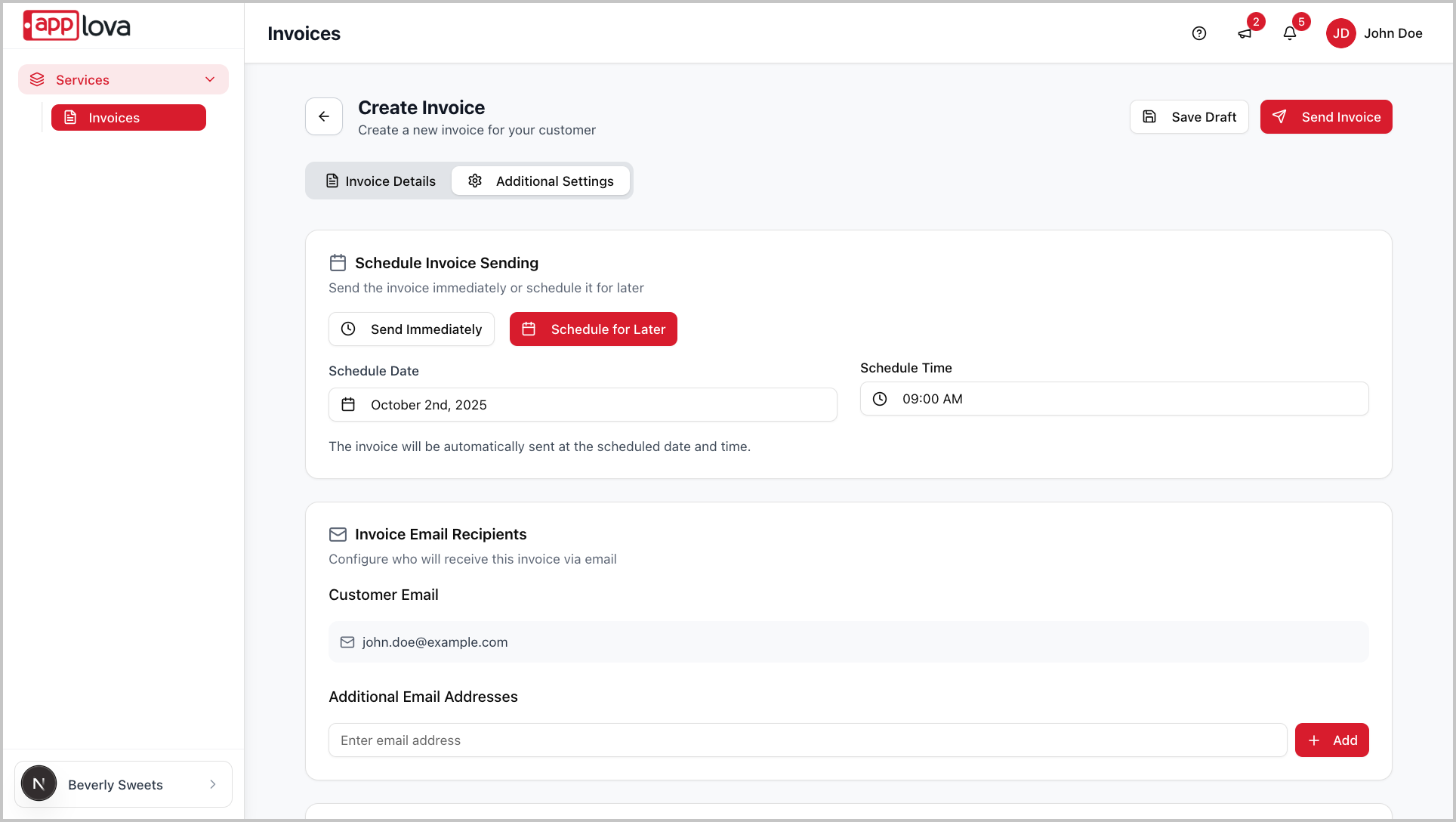Click the help question mark icon
The width and height of the screenshot is (1456, 822).
tap(1199, 33)
